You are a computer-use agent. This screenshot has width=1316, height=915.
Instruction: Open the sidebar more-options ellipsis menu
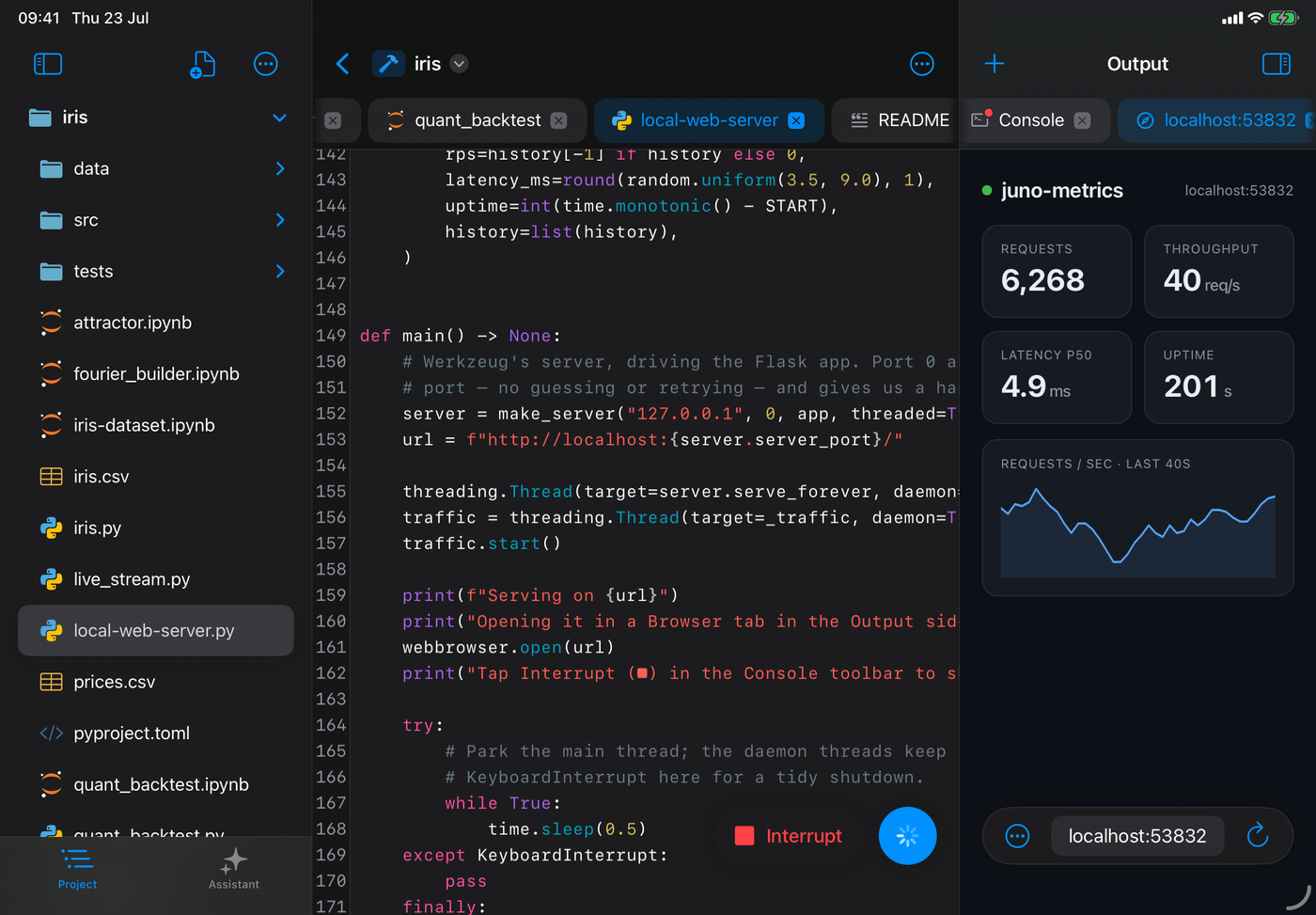(x=266, y=64)
